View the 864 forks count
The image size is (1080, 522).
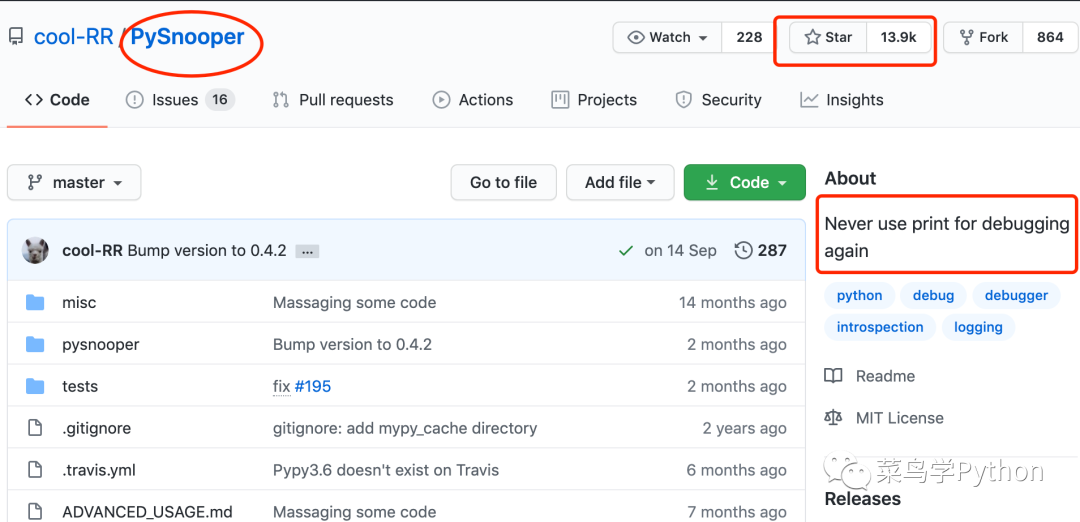[1050, 37]
